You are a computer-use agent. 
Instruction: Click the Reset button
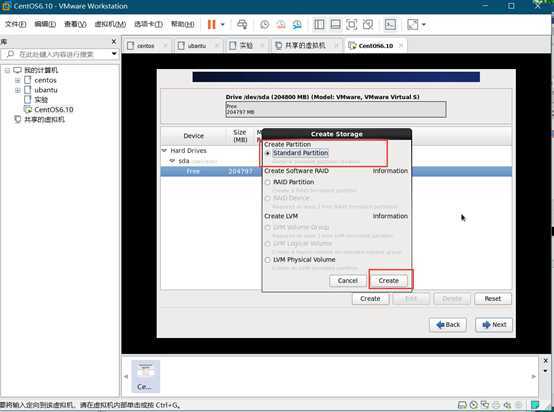493,299
